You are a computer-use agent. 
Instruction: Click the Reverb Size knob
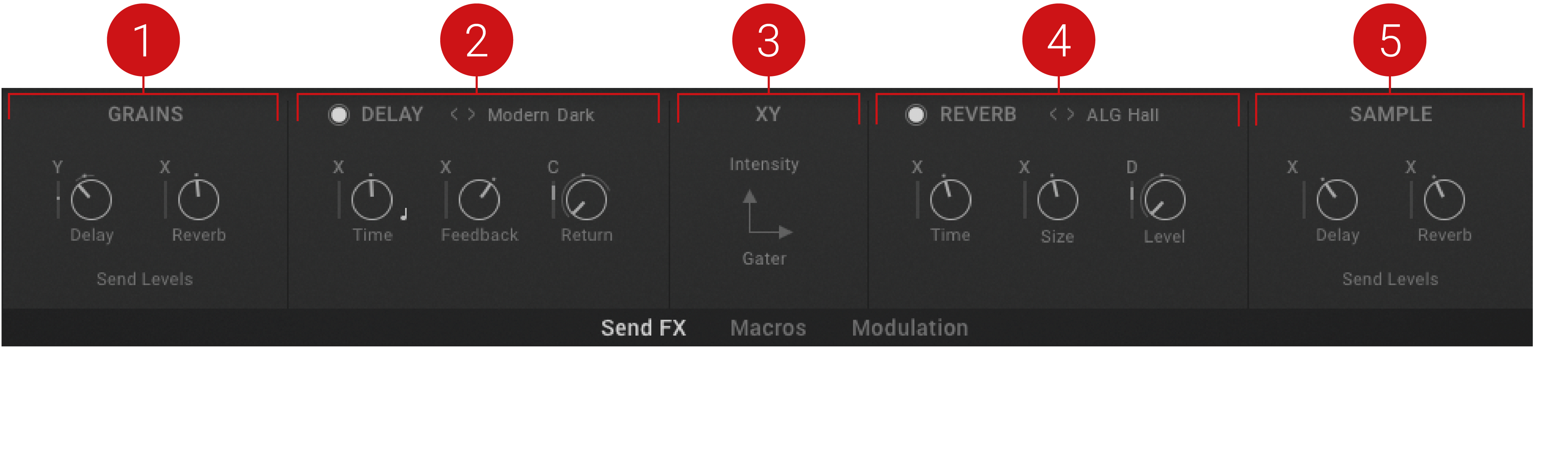[1057, 199]
